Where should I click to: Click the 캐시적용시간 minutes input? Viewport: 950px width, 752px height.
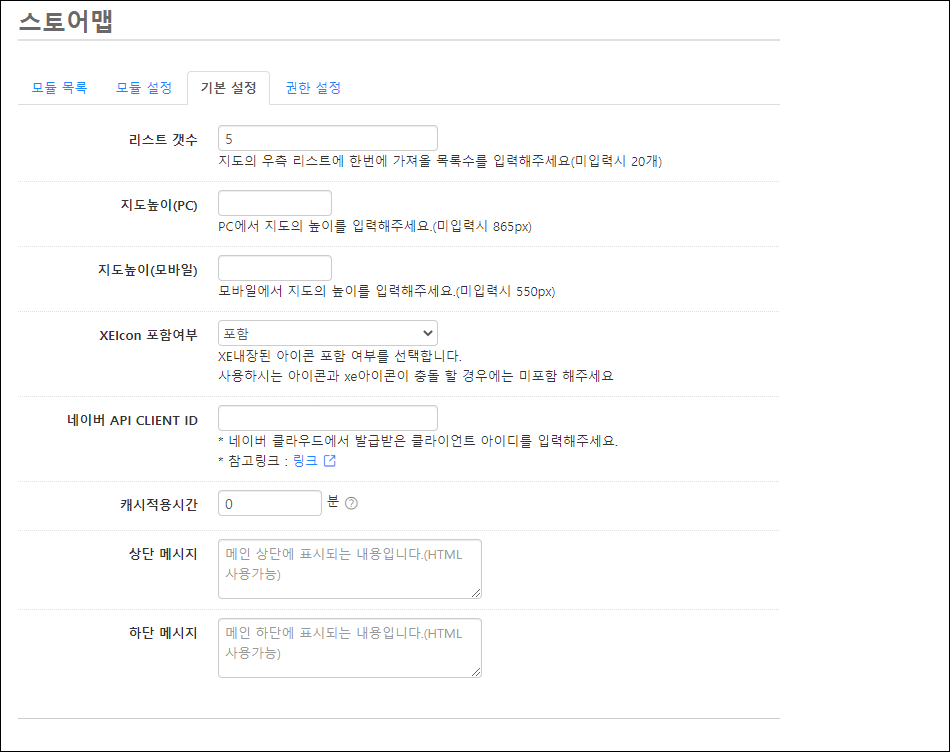(x=270, y=504)
